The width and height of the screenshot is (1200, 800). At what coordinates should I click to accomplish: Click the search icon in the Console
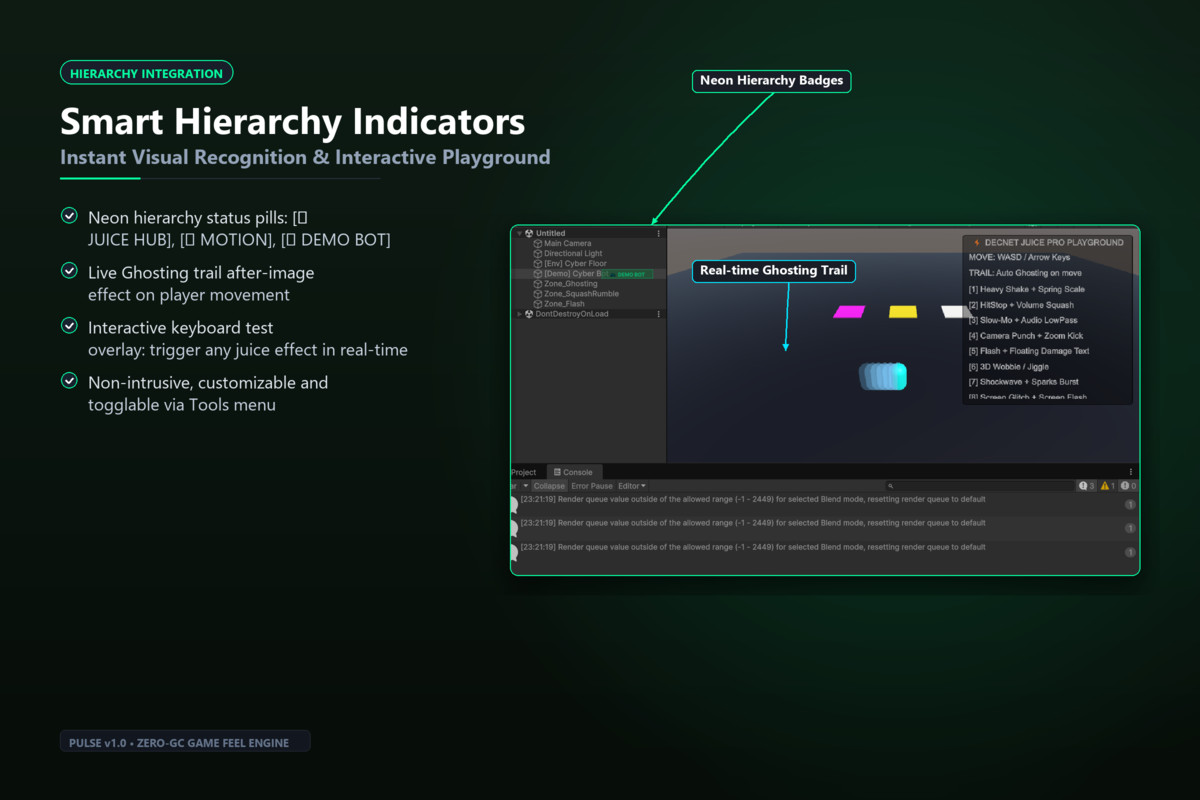pos(889,486)
